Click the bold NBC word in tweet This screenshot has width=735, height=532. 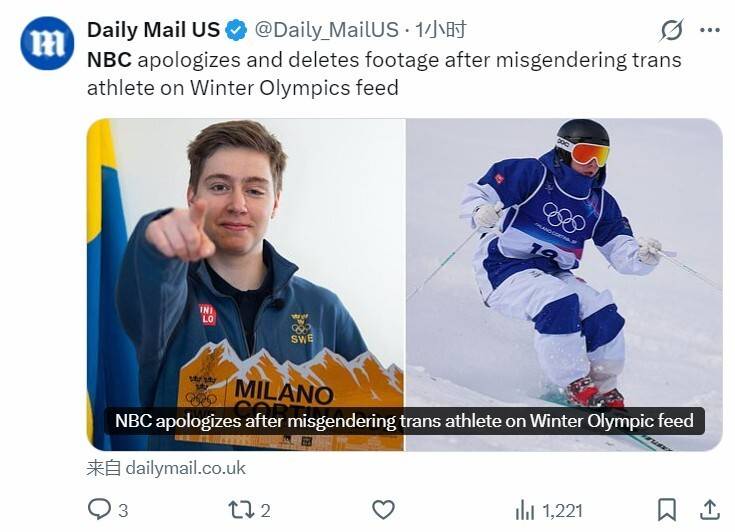point(109,60)
